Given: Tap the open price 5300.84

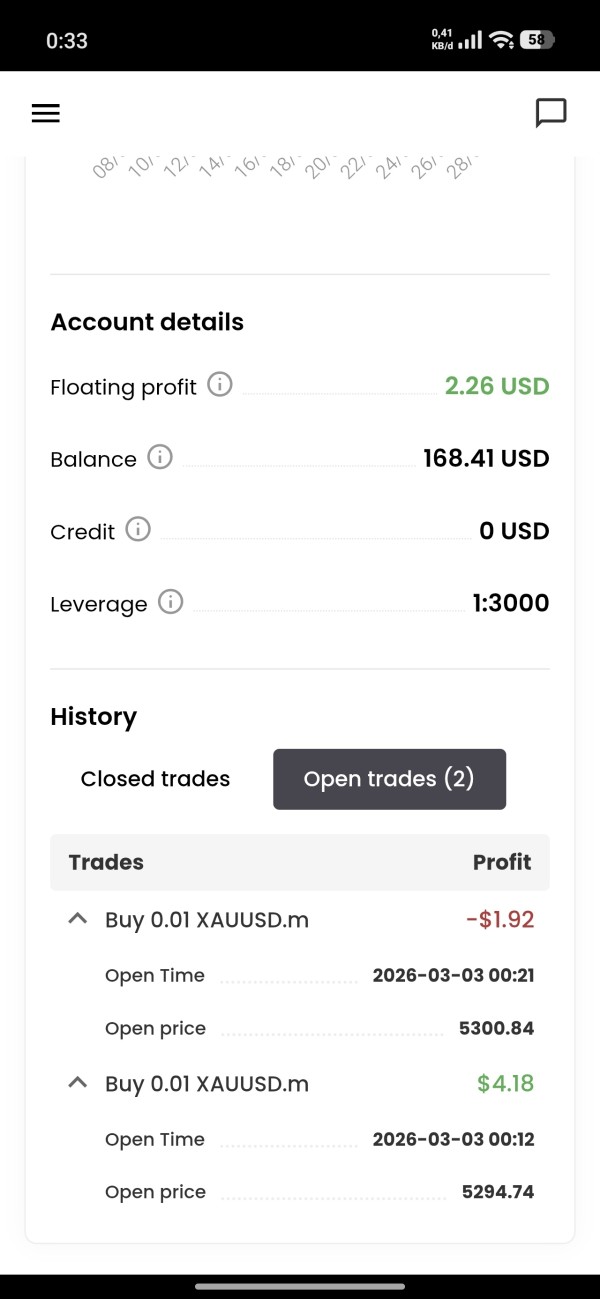Looking at the screenshot, I should (496, 1028).
